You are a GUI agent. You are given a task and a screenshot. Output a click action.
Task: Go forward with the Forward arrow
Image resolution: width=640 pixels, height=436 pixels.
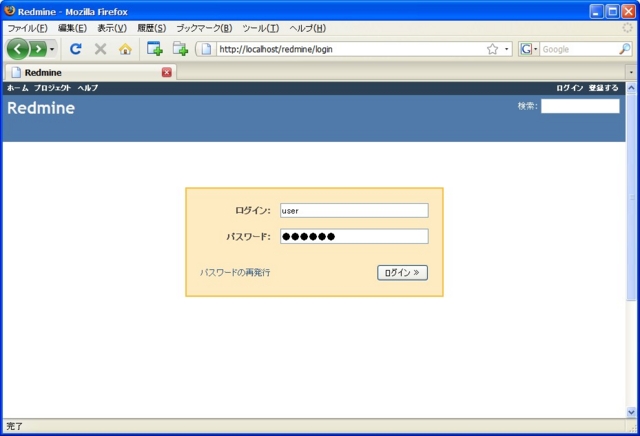pos(38,49)
